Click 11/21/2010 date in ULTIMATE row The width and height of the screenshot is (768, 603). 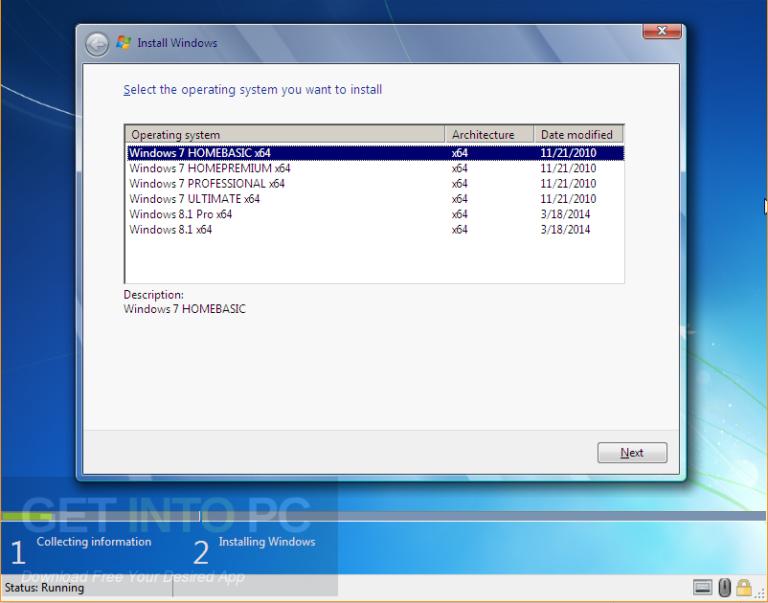coord(568,199)
